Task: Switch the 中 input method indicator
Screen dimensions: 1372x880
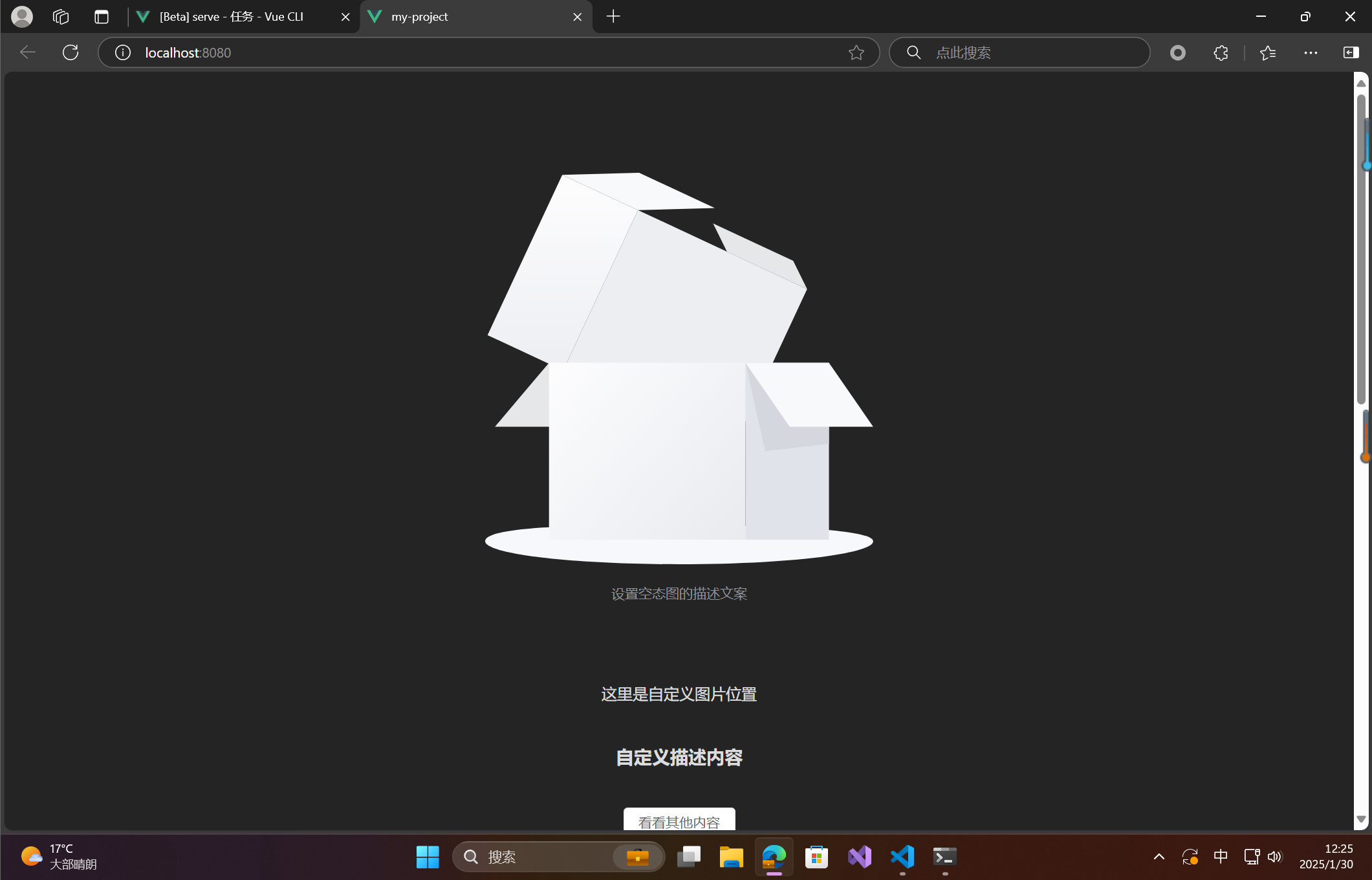Action: [x=1221, y=857]
